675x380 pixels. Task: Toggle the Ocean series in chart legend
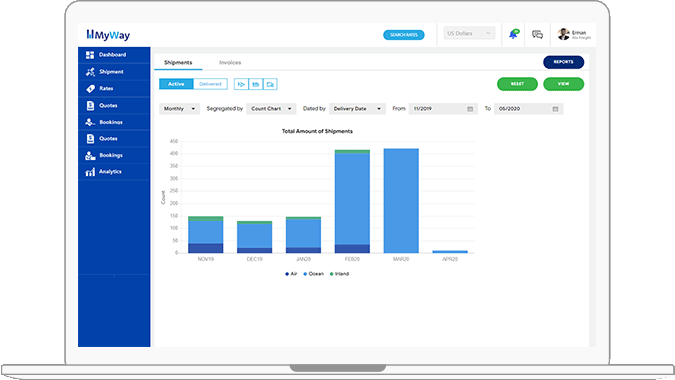point(313,274)
